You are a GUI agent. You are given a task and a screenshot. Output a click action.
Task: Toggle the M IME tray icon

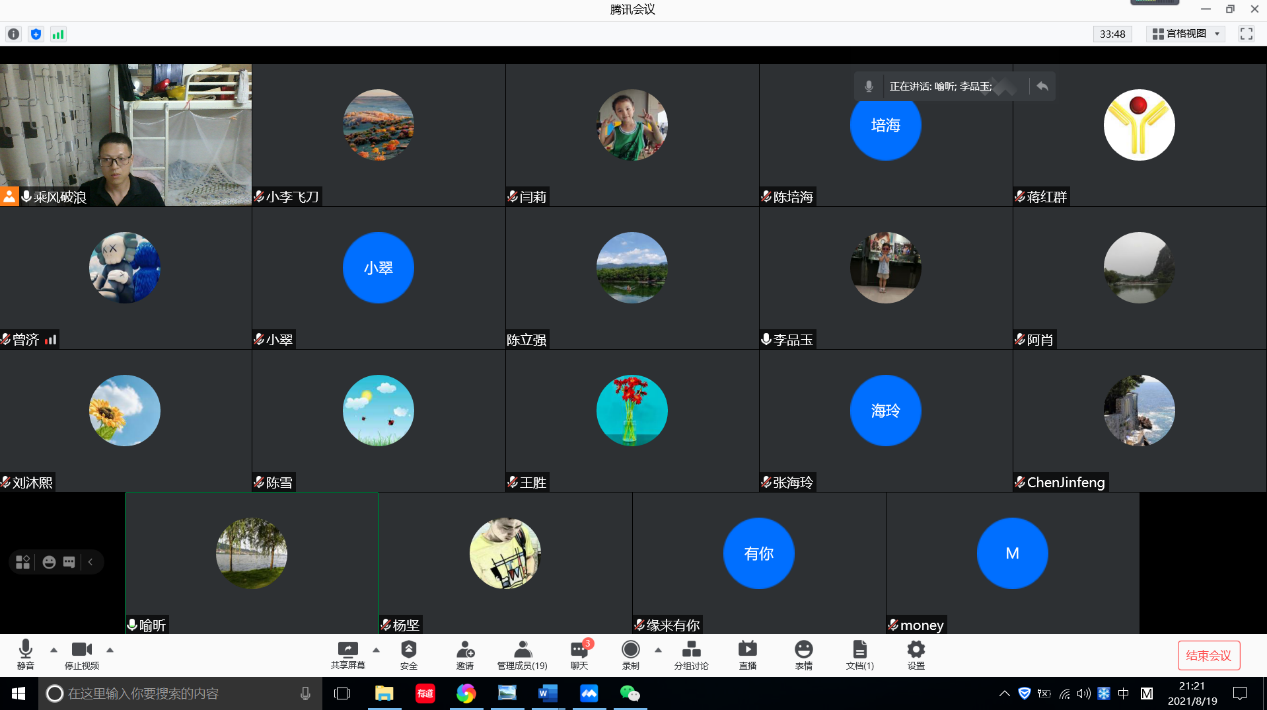tap(1147, 693)
